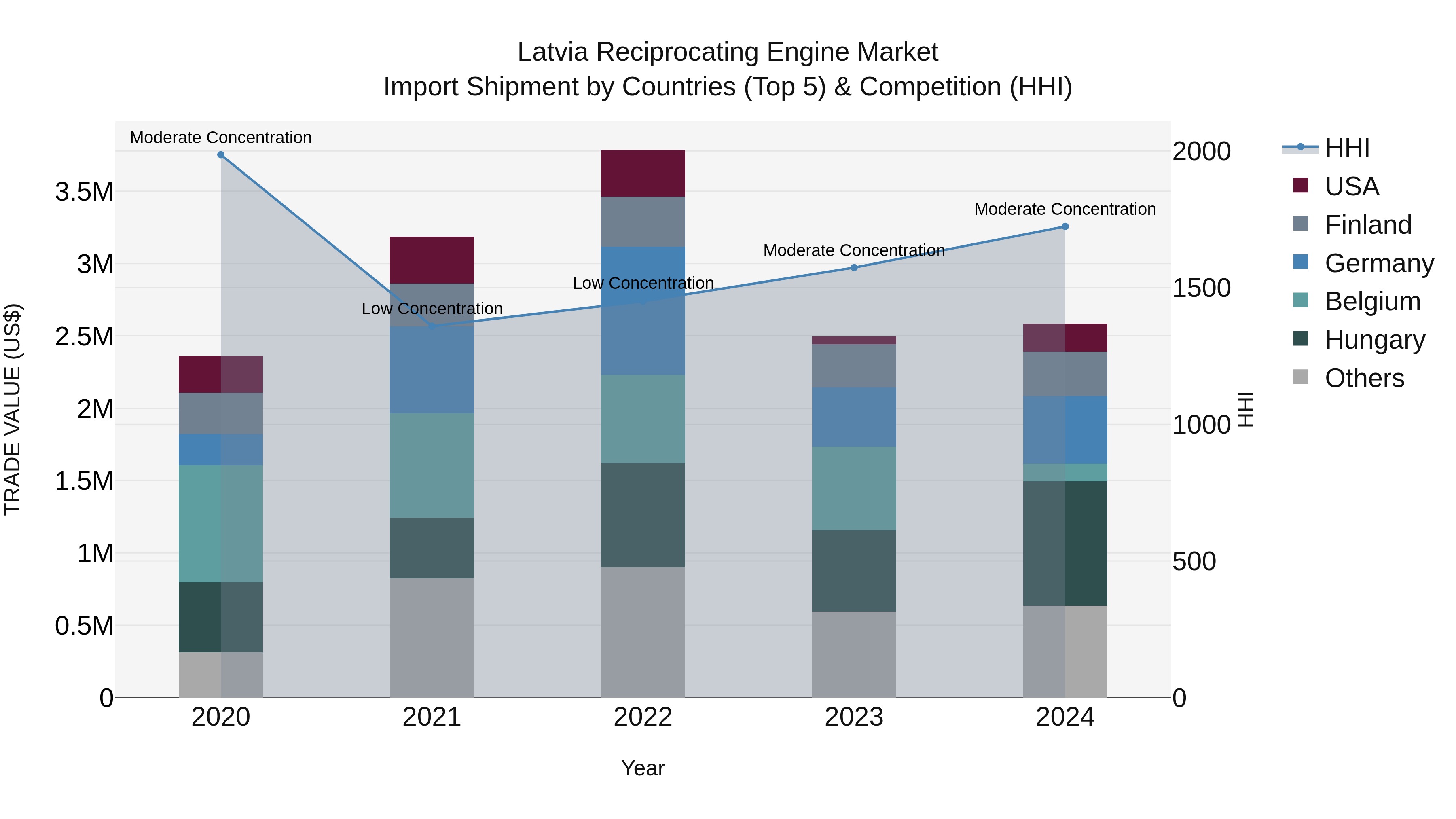Click the 'Low Concentration' annotation at 2021
The image size is (1456, 819).
click(432, 309)
